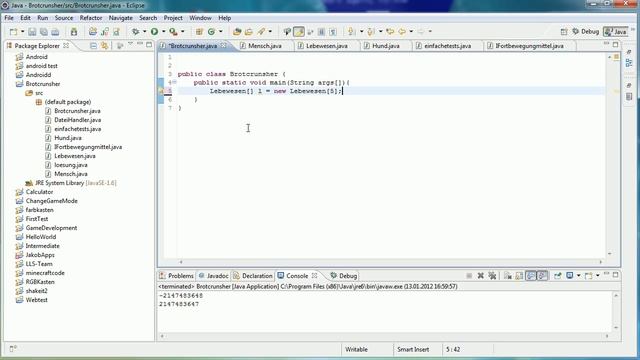This screenshot has height=360, width=640.
Task: Switch to the Hund.java editor tab
Action: click(386, 46)
